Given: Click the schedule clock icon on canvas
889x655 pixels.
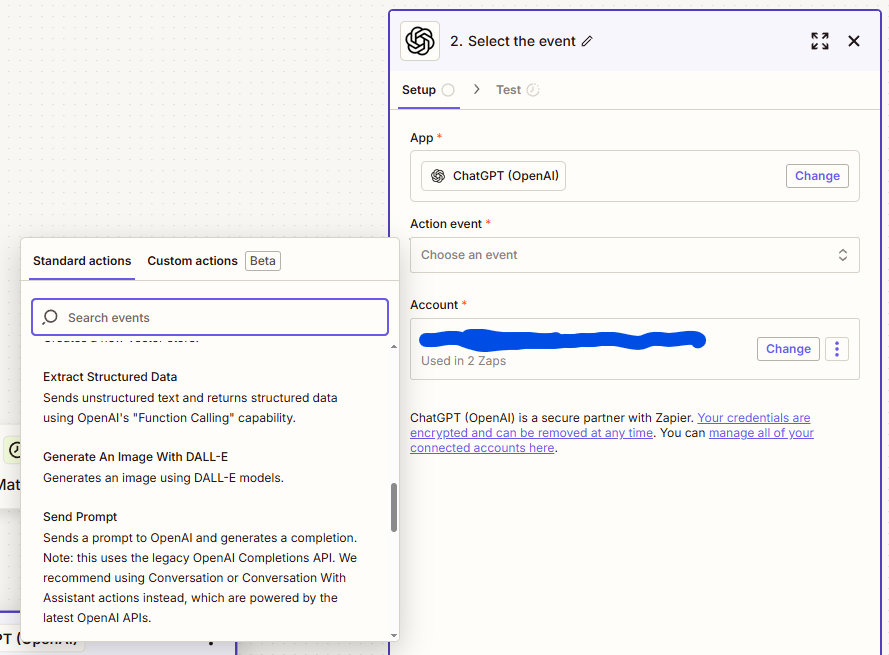Looking at the screenshot, I should coord(15,450).
